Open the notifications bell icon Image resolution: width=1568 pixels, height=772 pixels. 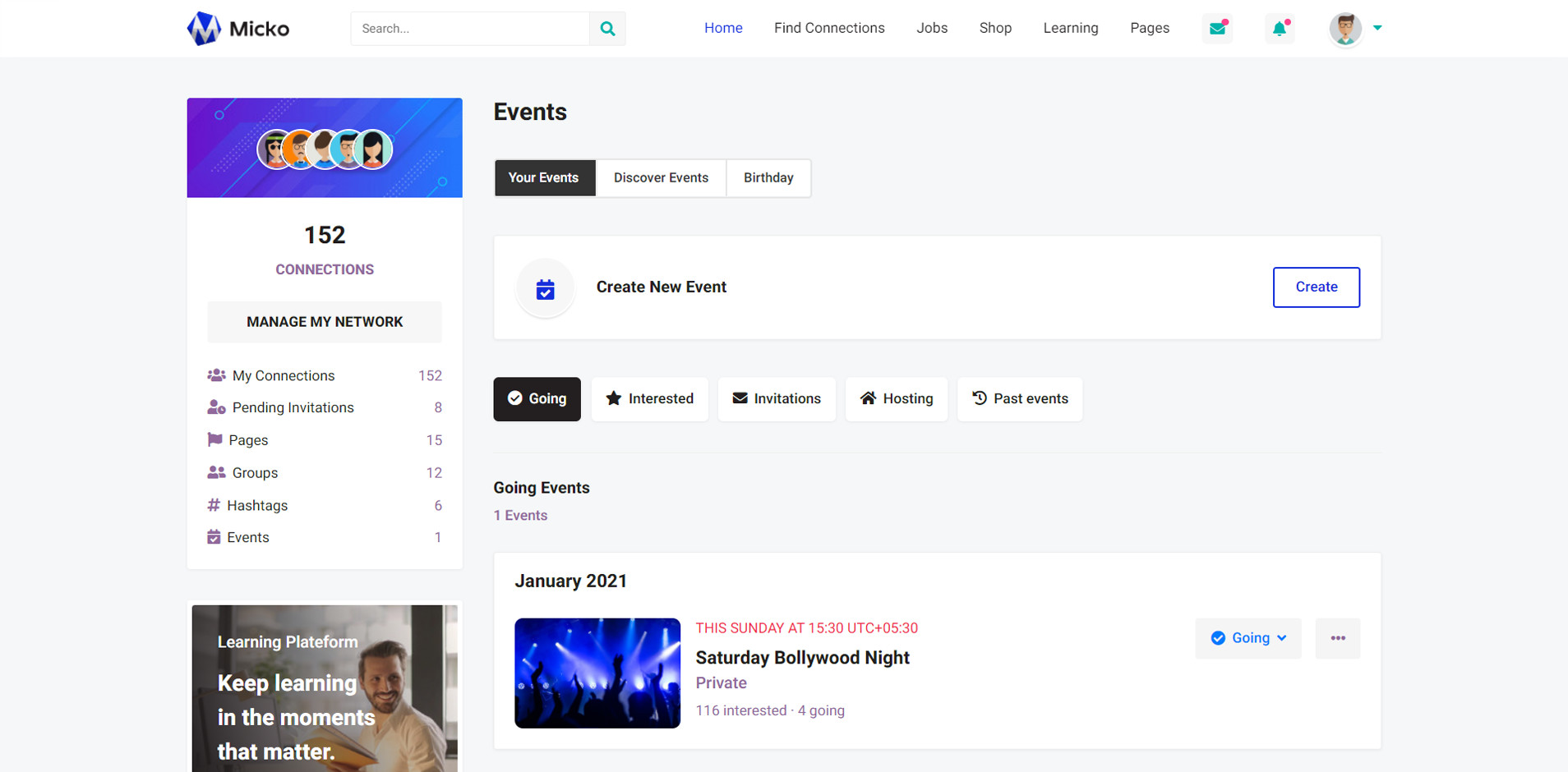pos(1280,29)
